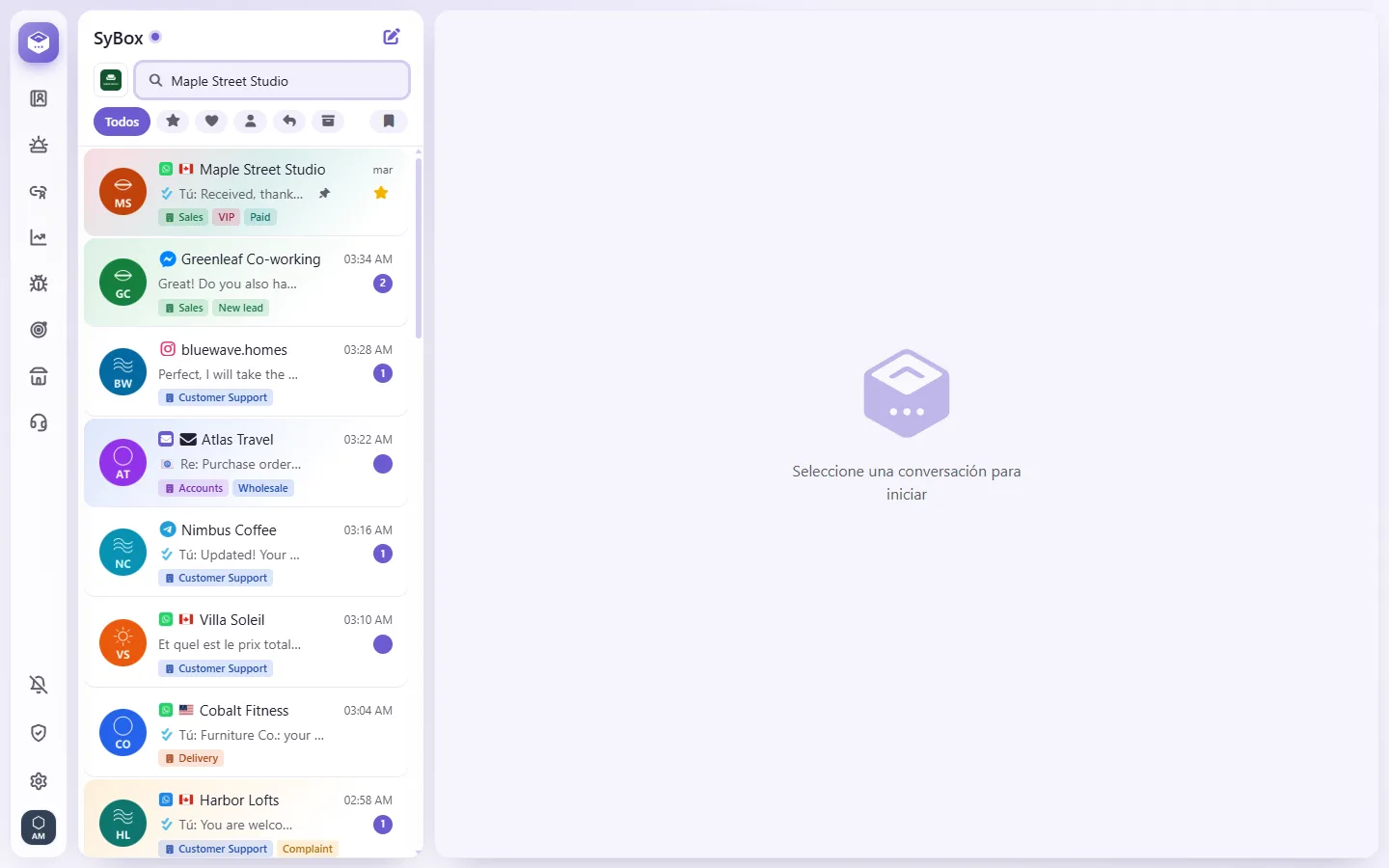Click the pin icon on Maple Street Studio
This screenshot has width=1389, height=868.
pyautogui.click(x=325, y=194)
